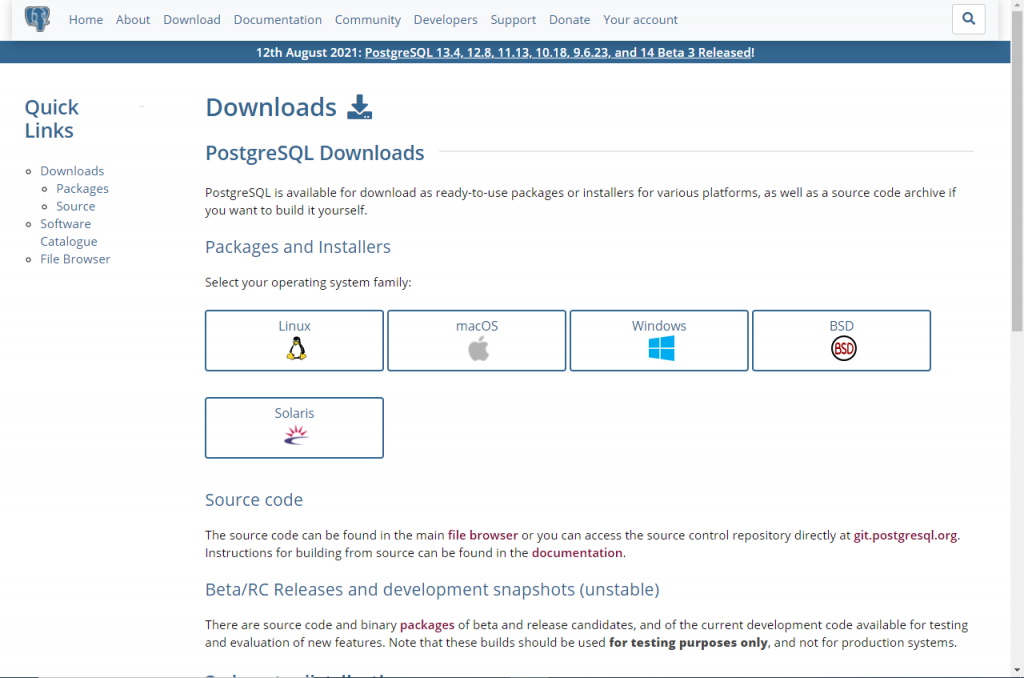
Task: Open Your account in navbar
Action: coord(640,20)
